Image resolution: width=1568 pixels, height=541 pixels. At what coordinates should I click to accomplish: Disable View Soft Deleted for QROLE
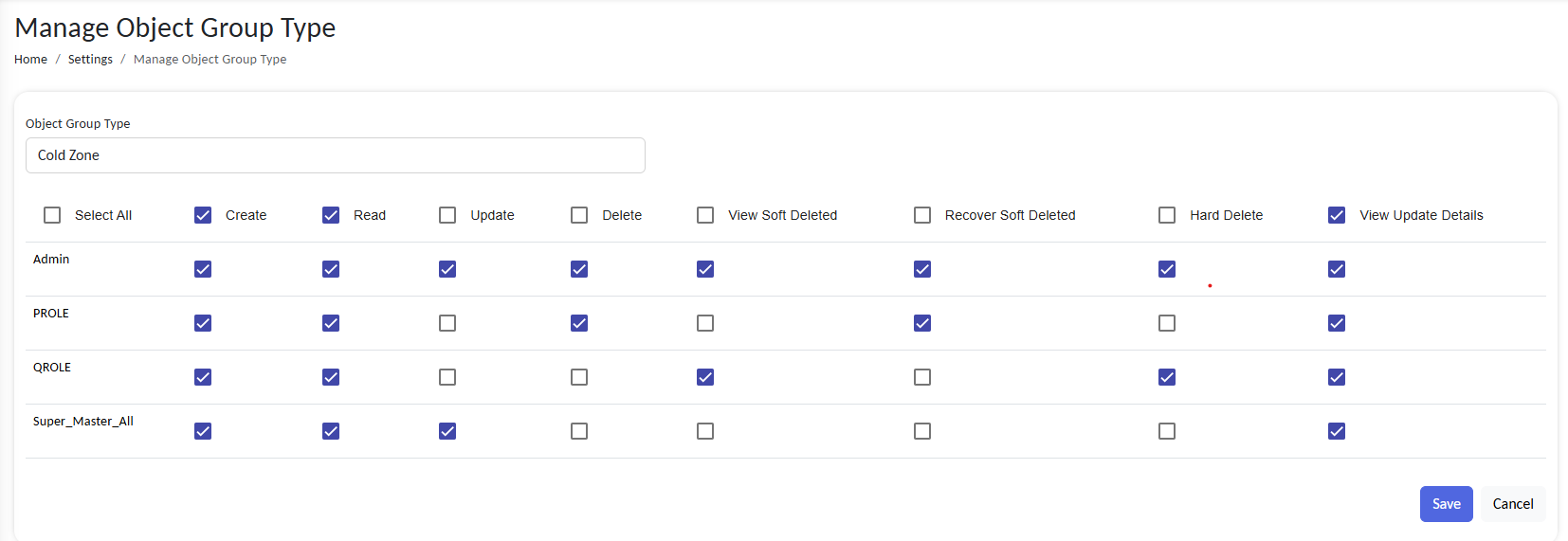(x=705, y=377)
